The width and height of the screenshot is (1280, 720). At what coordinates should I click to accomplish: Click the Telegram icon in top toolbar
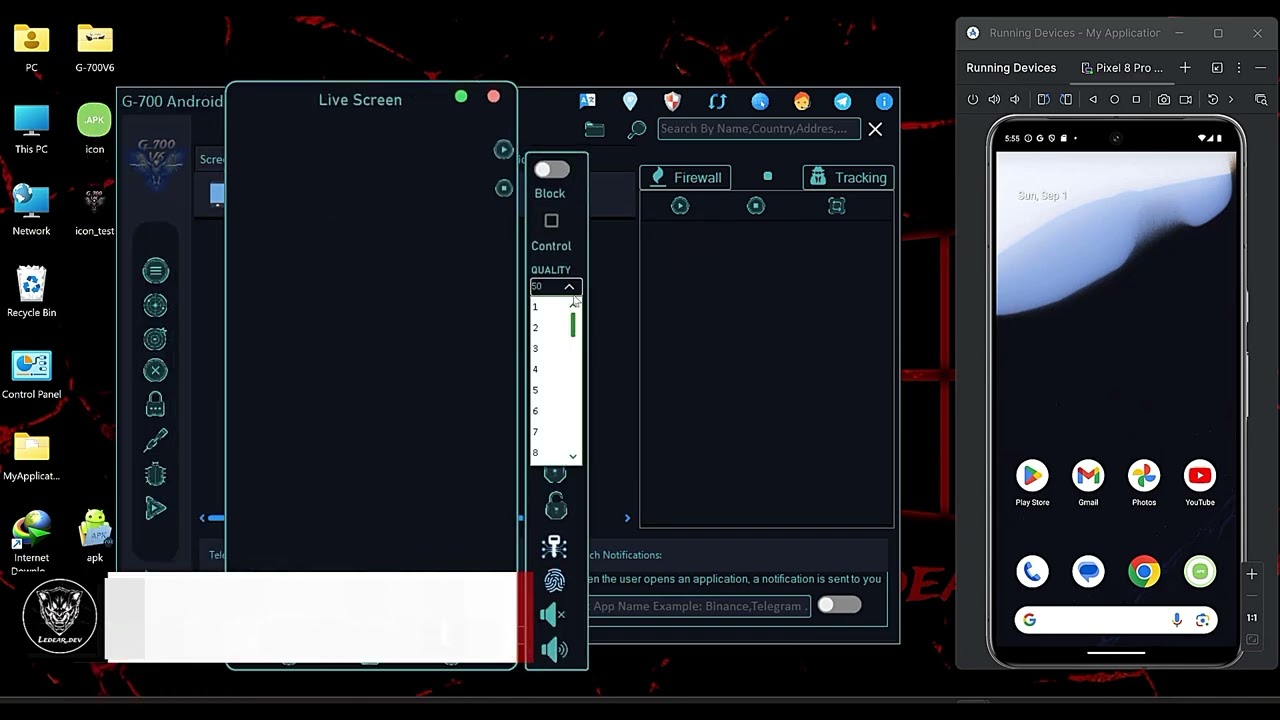tap(843, 102)
